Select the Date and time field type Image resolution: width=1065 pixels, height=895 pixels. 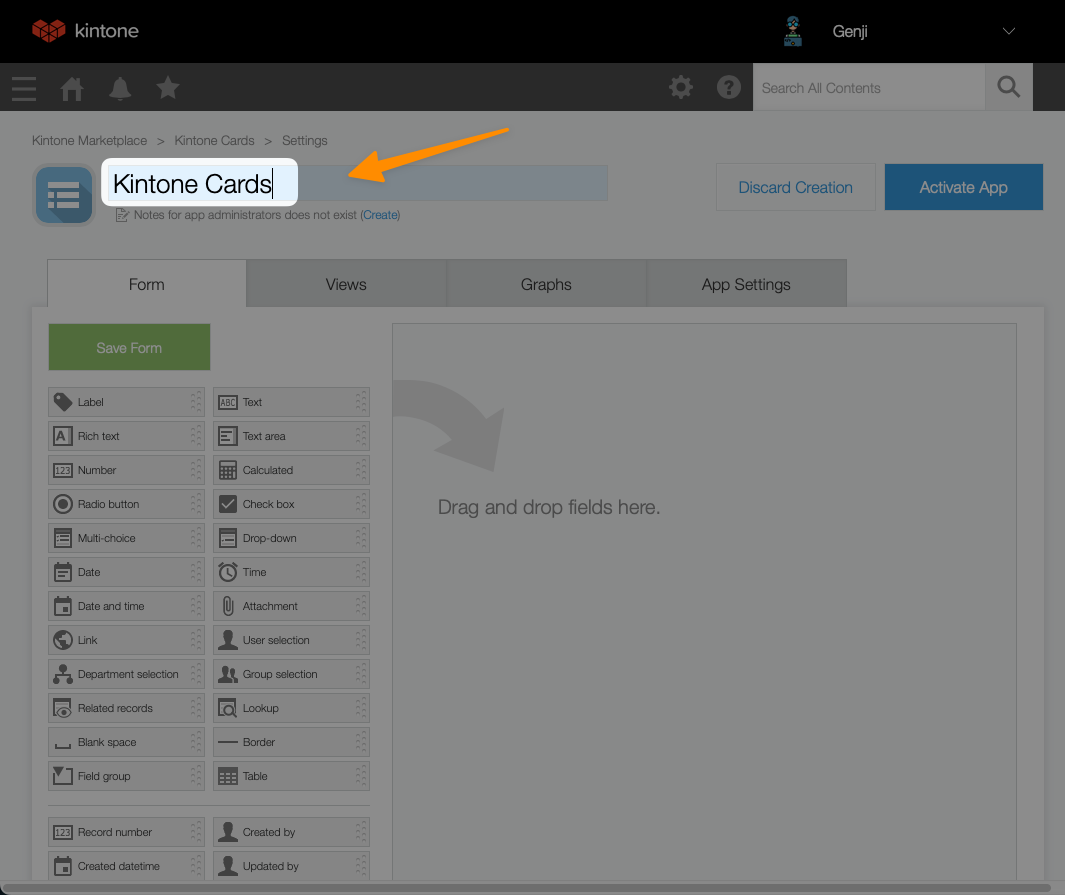126,606
